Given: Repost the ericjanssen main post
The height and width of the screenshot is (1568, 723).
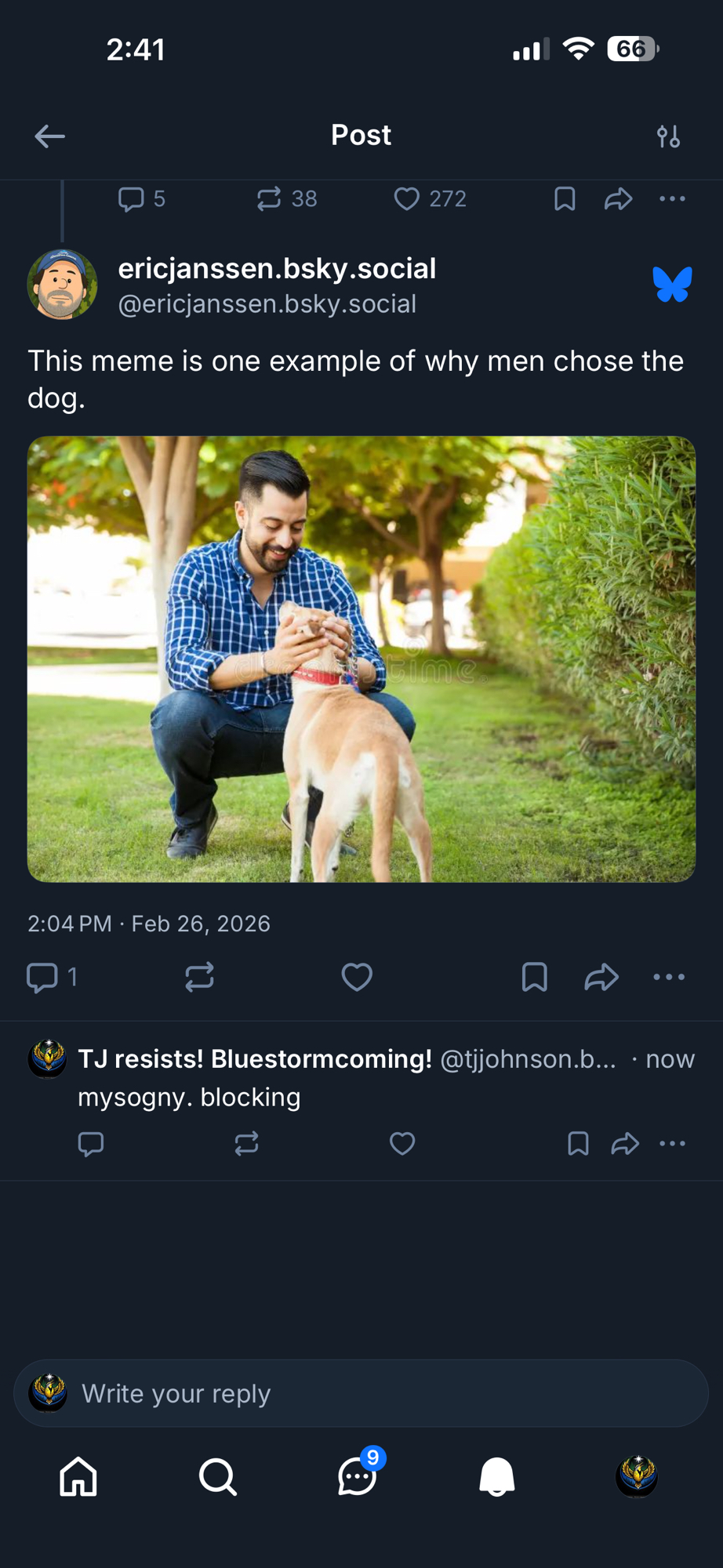Looking at the screenshot, I should 199,977.
